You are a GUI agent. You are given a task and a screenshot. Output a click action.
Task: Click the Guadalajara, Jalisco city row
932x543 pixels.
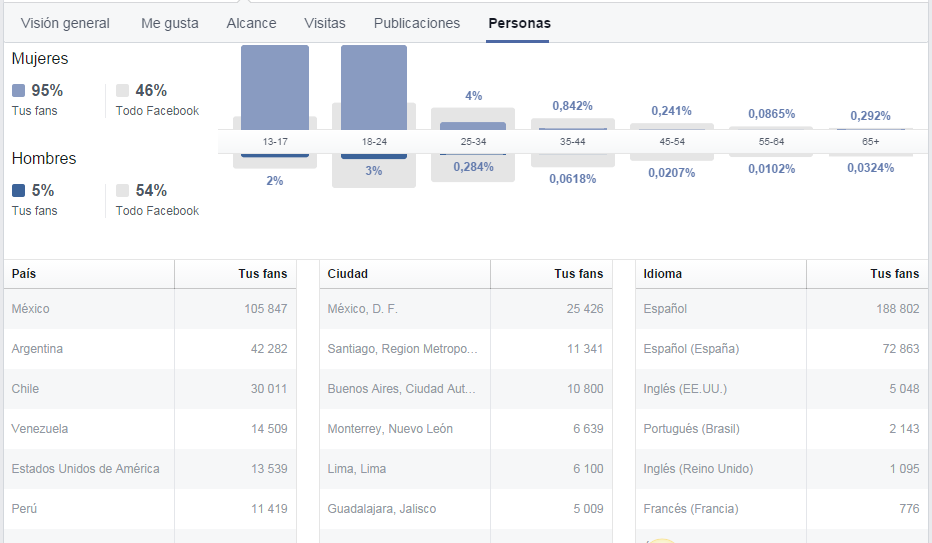pos(466,509)
